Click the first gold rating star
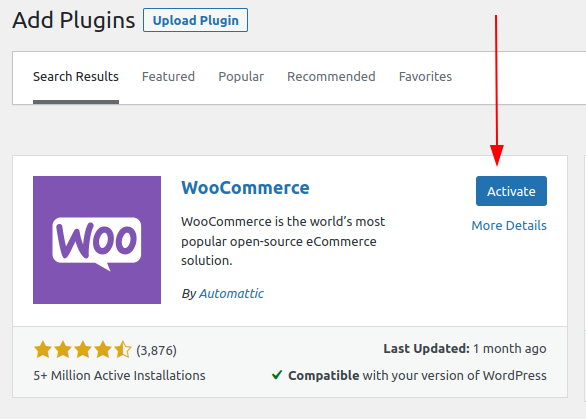Viewport: 586px width, 419px height. pyautogui.click(x=43, y=350)
